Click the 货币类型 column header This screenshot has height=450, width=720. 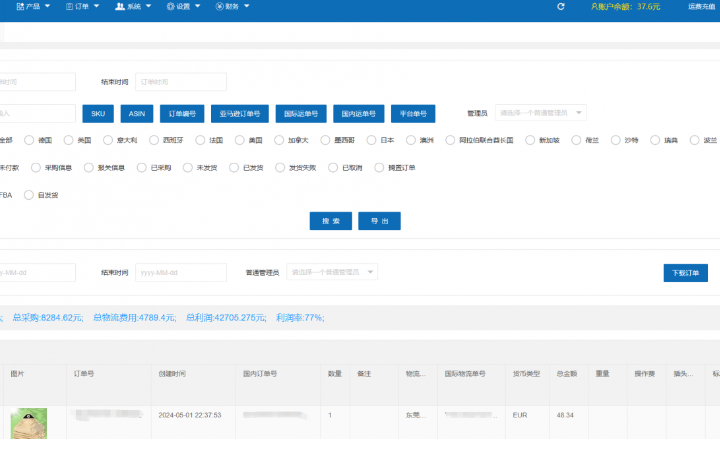point(526,374)
